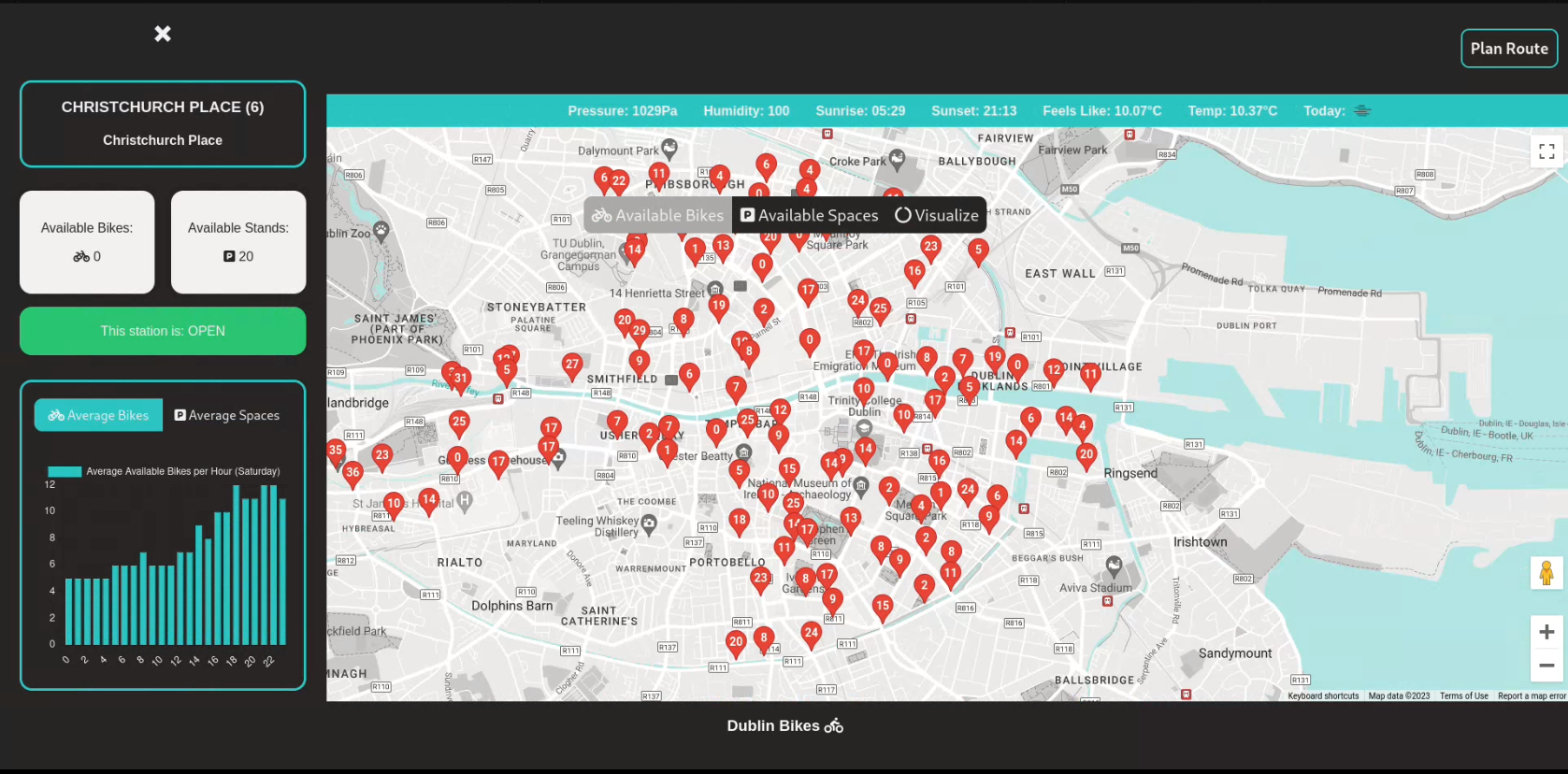Zoom out of the map
Image resolution: width=1568 pixels, height=774 pixels.
point(1546,666)
